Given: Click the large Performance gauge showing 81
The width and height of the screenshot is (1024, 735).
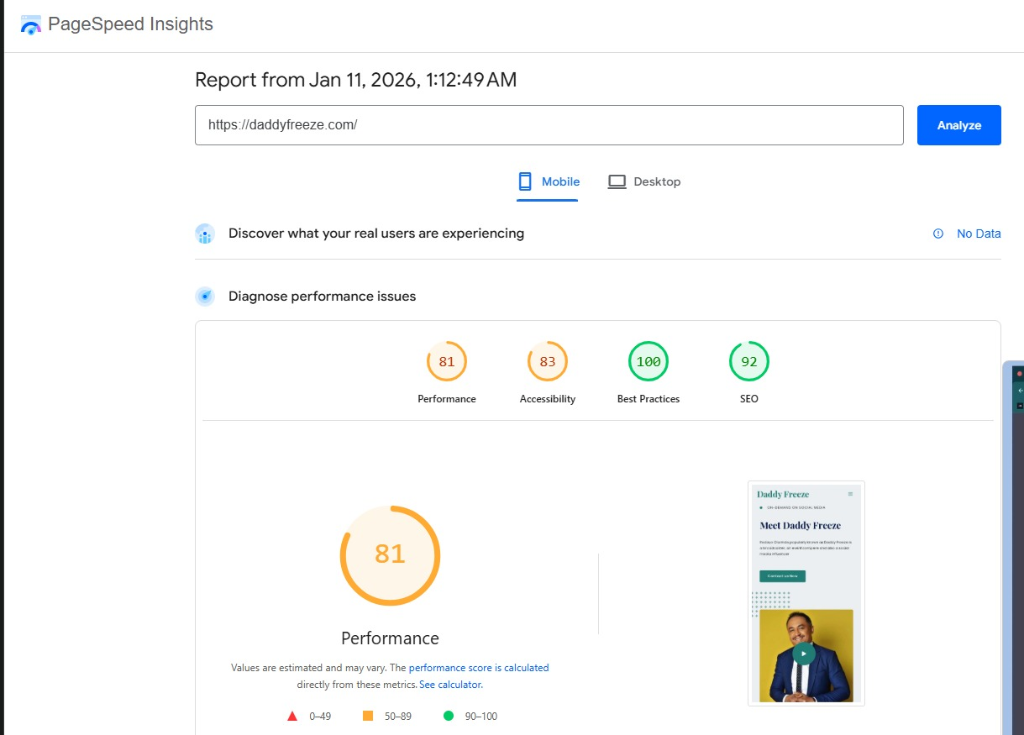Looking at the screenshot, I should point(390,555).
